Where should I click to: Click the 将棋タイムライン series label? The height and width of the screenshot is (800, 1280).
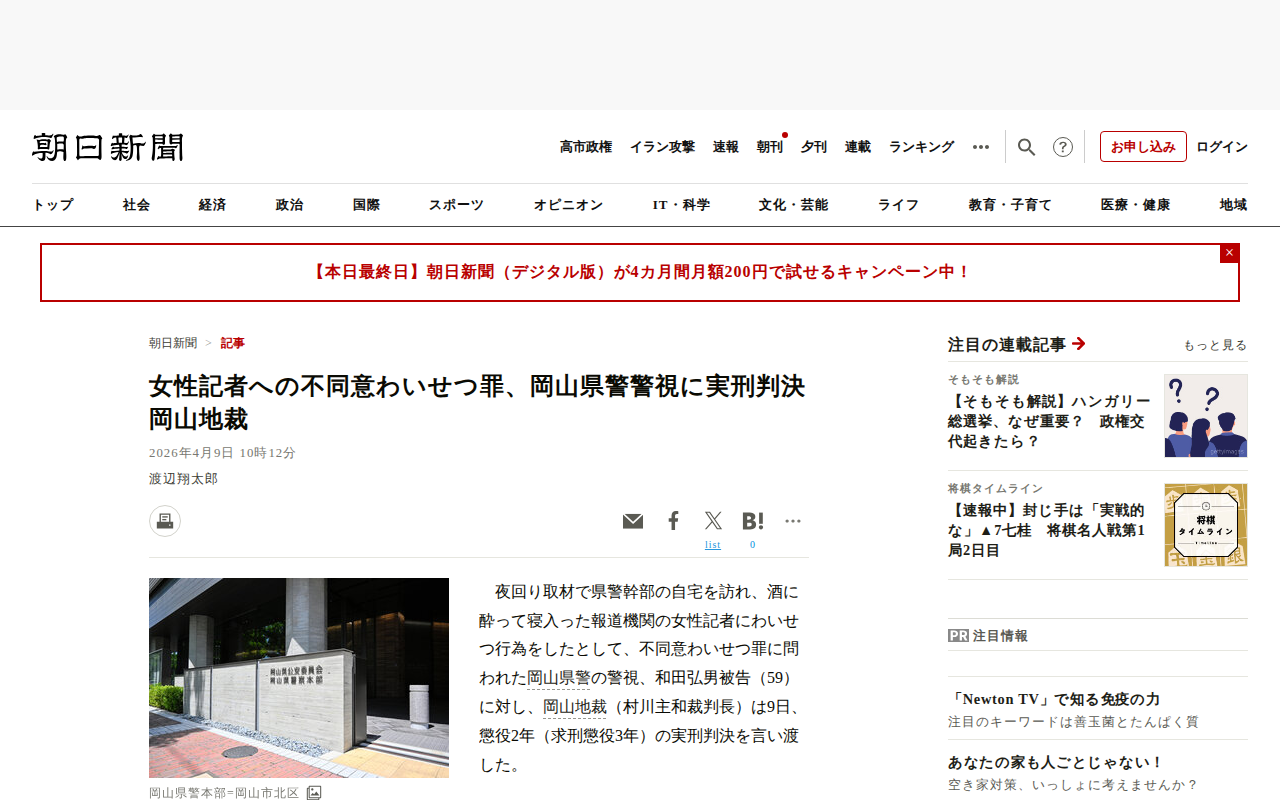[x=996, y=489]
